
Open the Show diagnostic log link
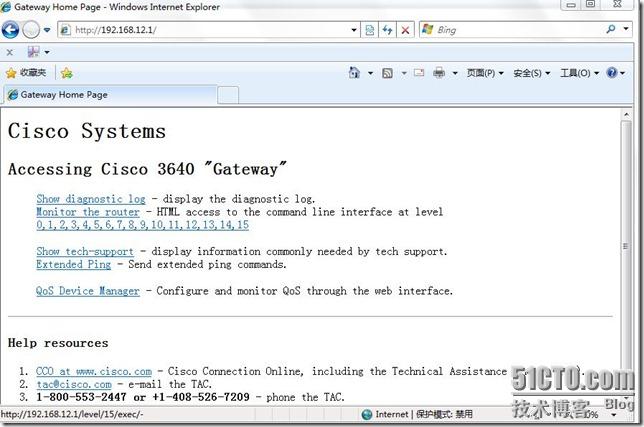coord(91,199)
